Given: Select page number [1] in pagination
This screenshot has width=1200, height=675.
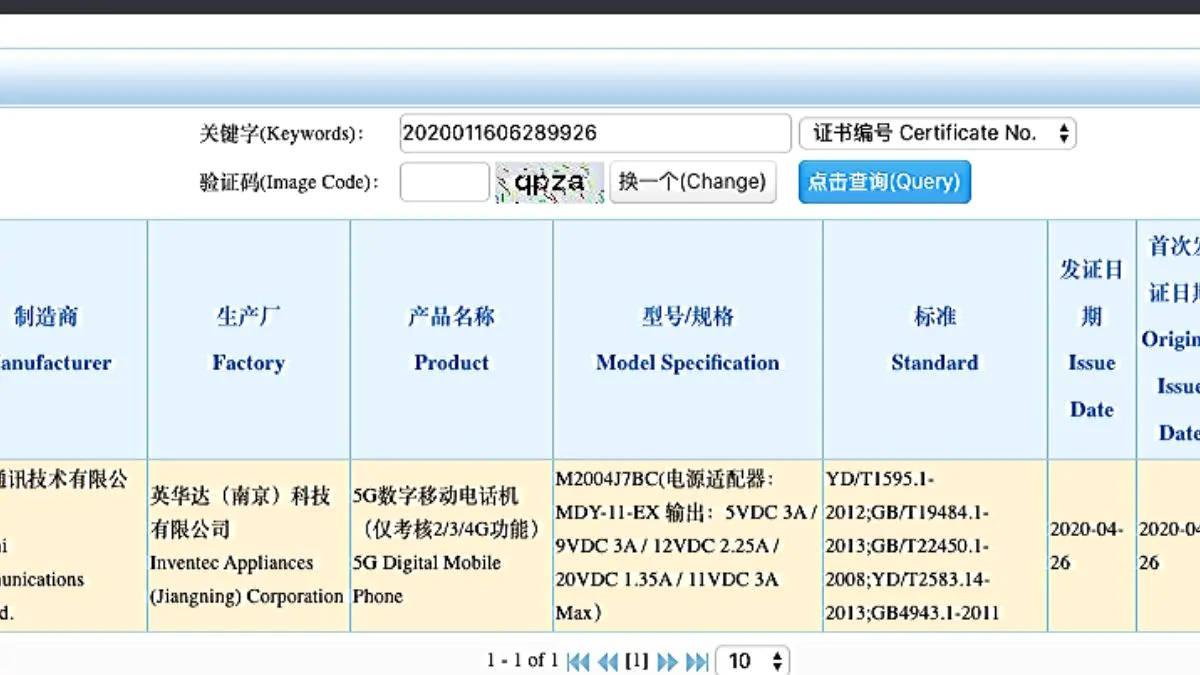Looking at the screenshot, I should pos(637,661).
